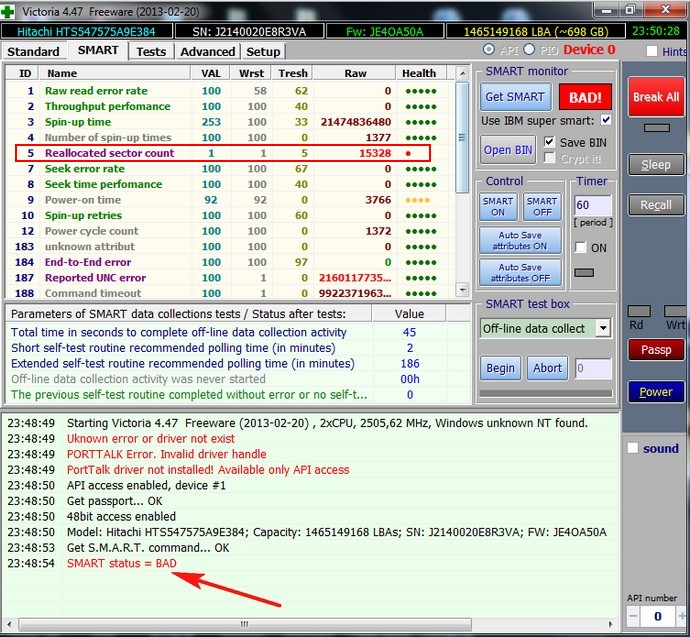
Task: Turn SMART ON in Control panel
Action: coord(498,206)
